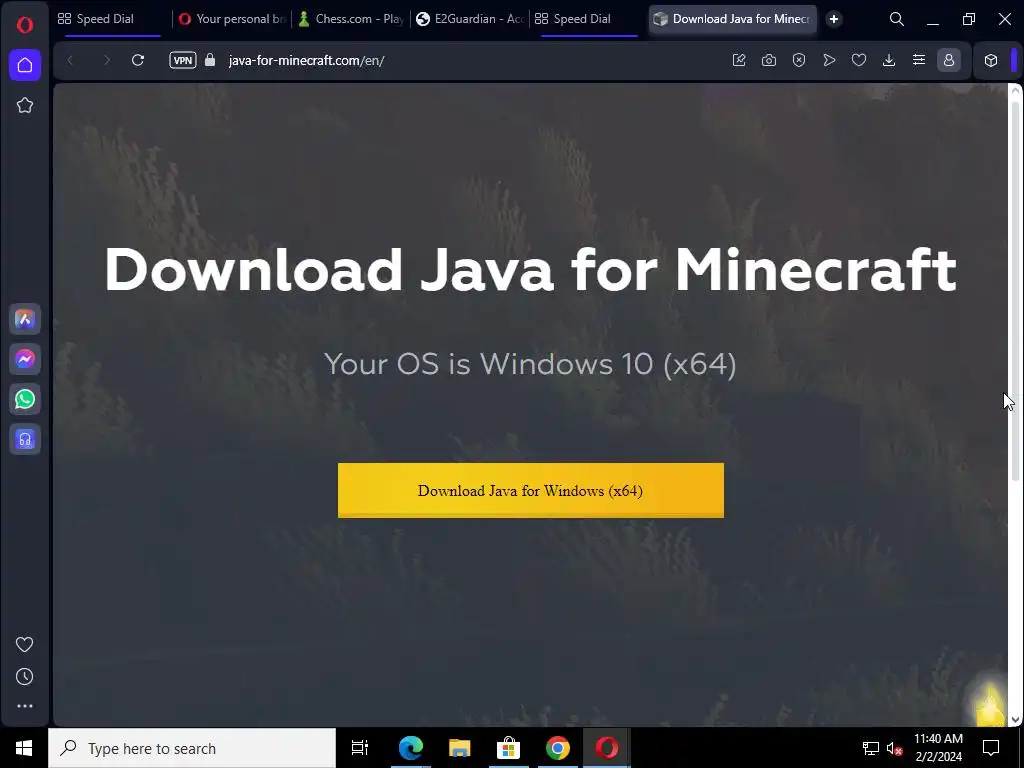
Task: Go to Opera start page home icon
Action: (25, 65)
